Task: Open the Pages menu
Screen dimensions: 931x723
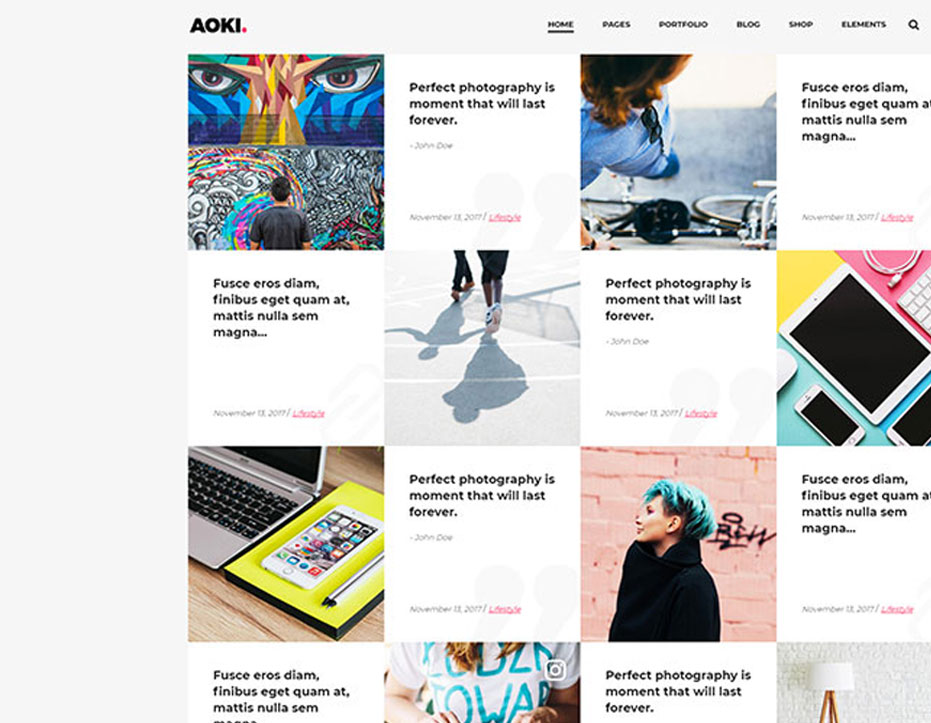Action: coord(616,24)
